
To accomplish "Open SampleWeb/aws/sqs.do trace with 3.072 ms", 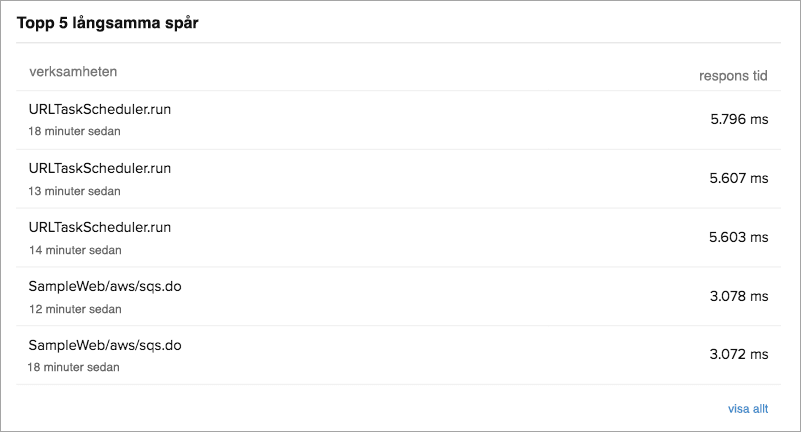I will tap(105, 345).
